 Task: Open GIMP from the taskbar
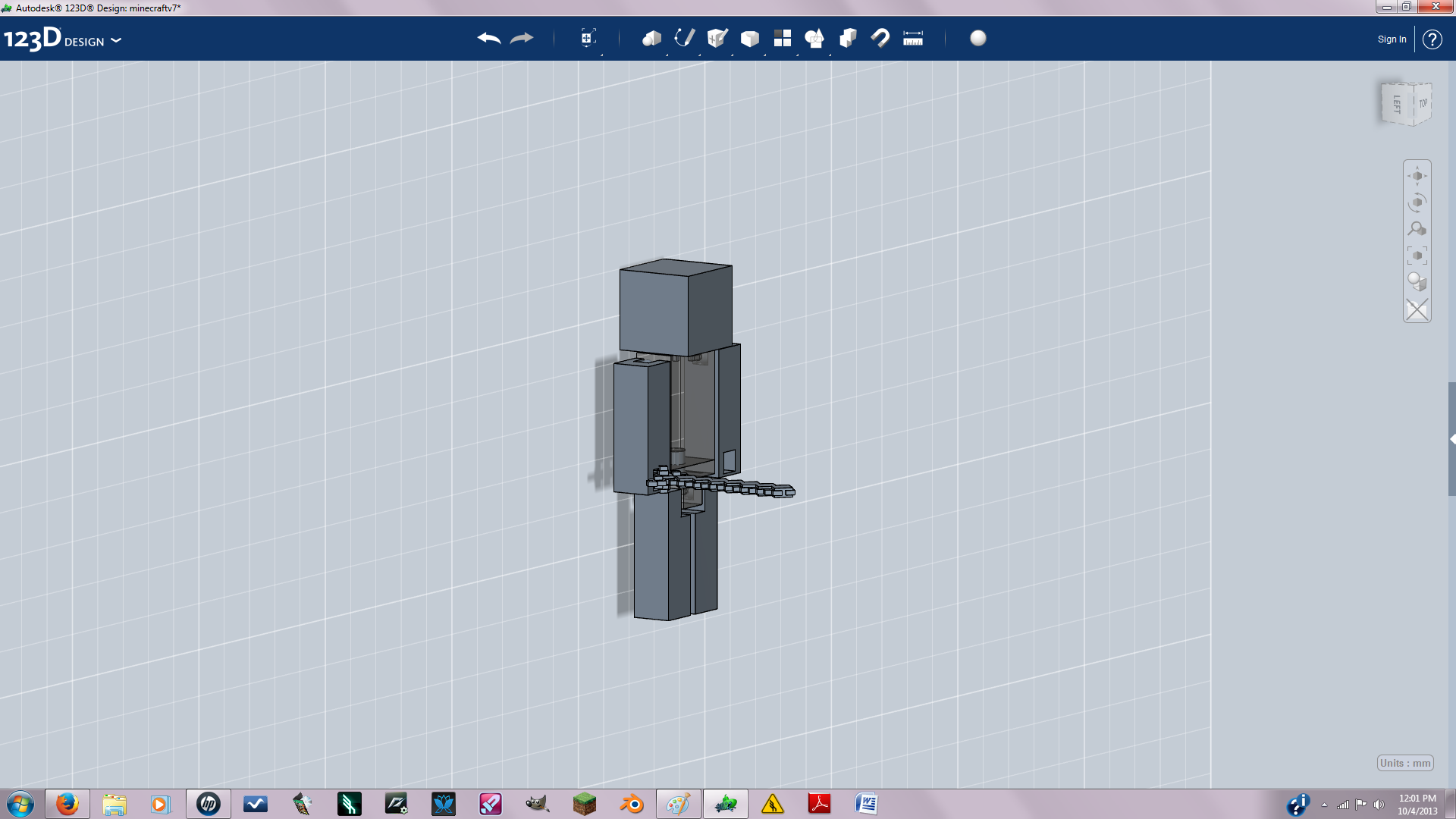[x=537, y=804]
